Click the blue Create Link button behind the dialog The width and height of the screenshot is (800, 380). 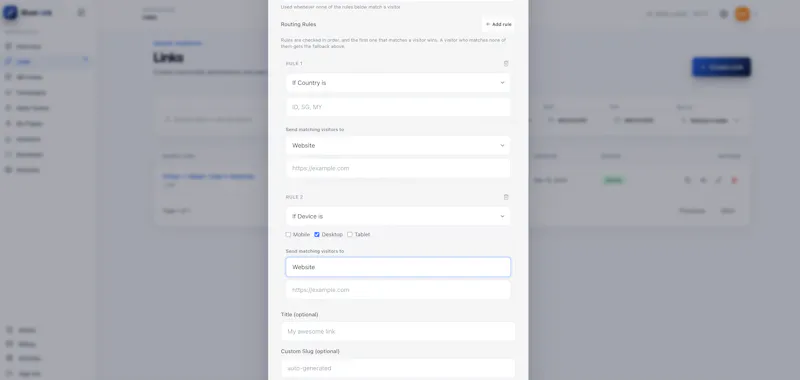(721, 67)
